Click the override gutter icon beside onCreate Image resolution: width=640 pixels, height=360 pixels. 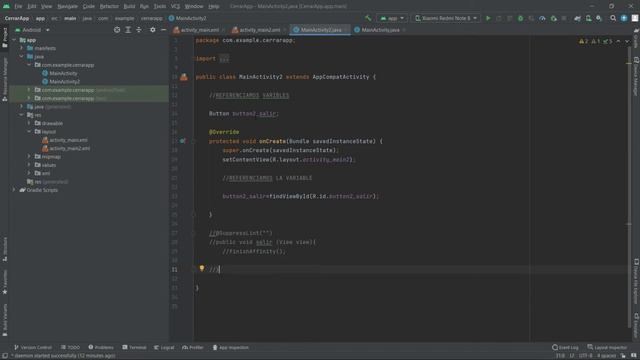(x=183, y=141)
